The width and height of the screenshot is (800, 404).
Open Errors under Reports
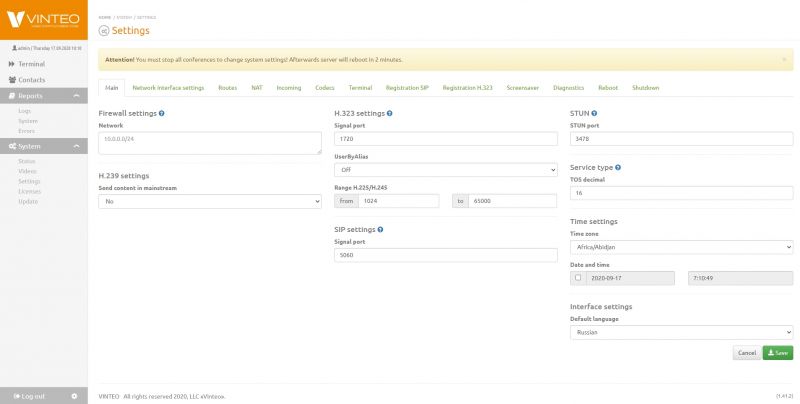[x=27, y=131]
